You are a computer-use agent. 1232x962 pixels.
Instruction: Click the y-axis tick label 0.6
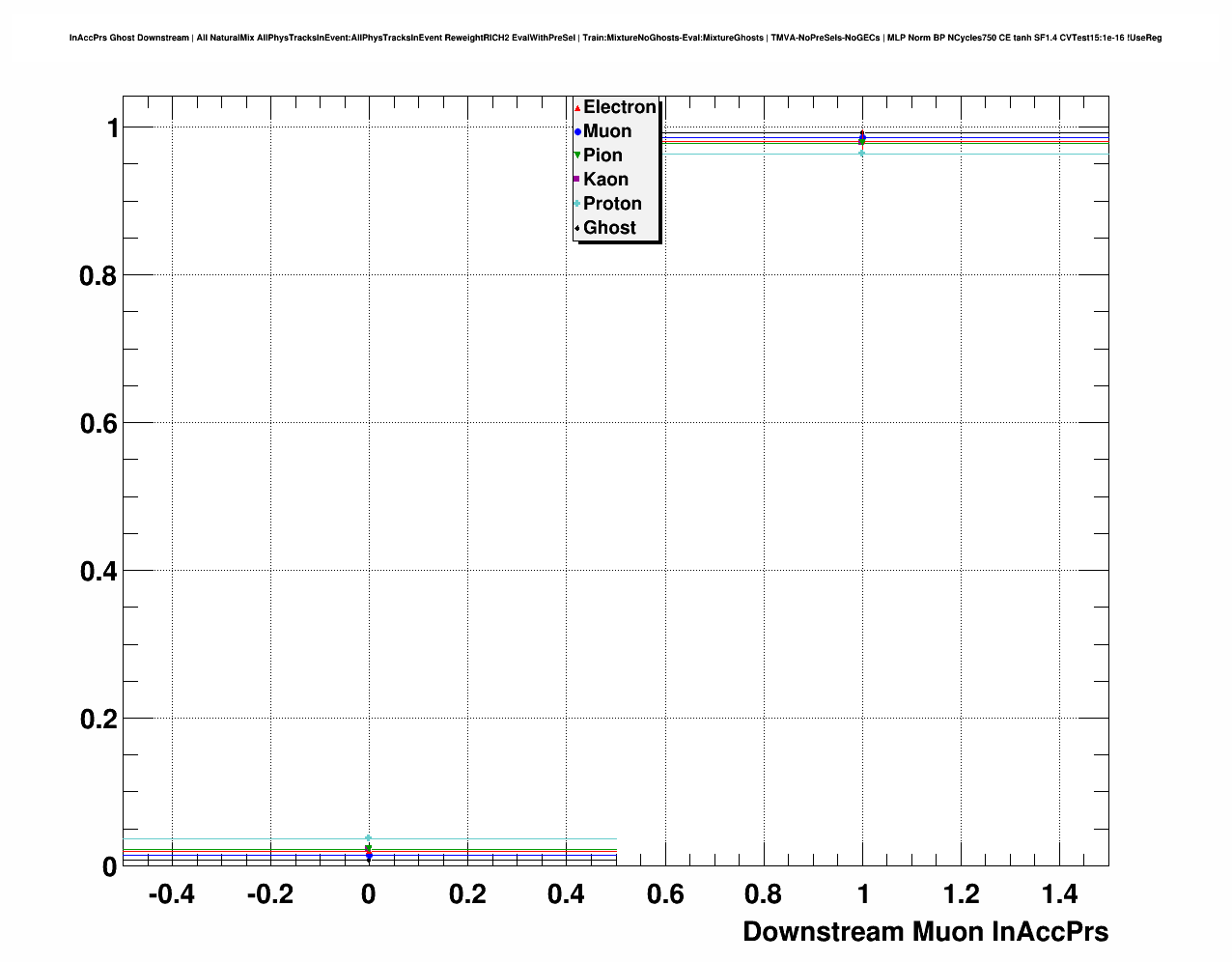click(98, 424)
